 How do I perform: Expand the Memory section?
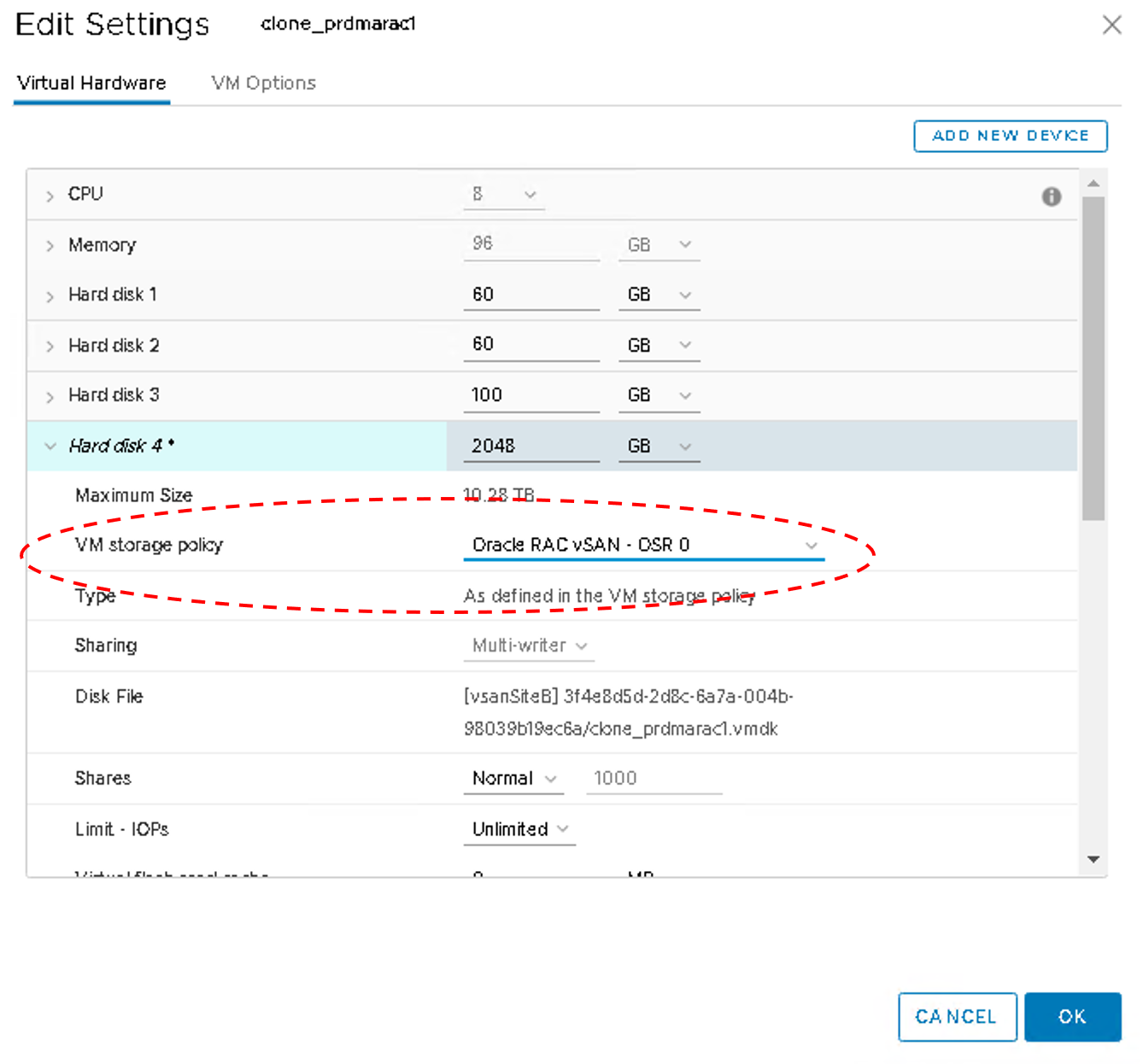50,246
